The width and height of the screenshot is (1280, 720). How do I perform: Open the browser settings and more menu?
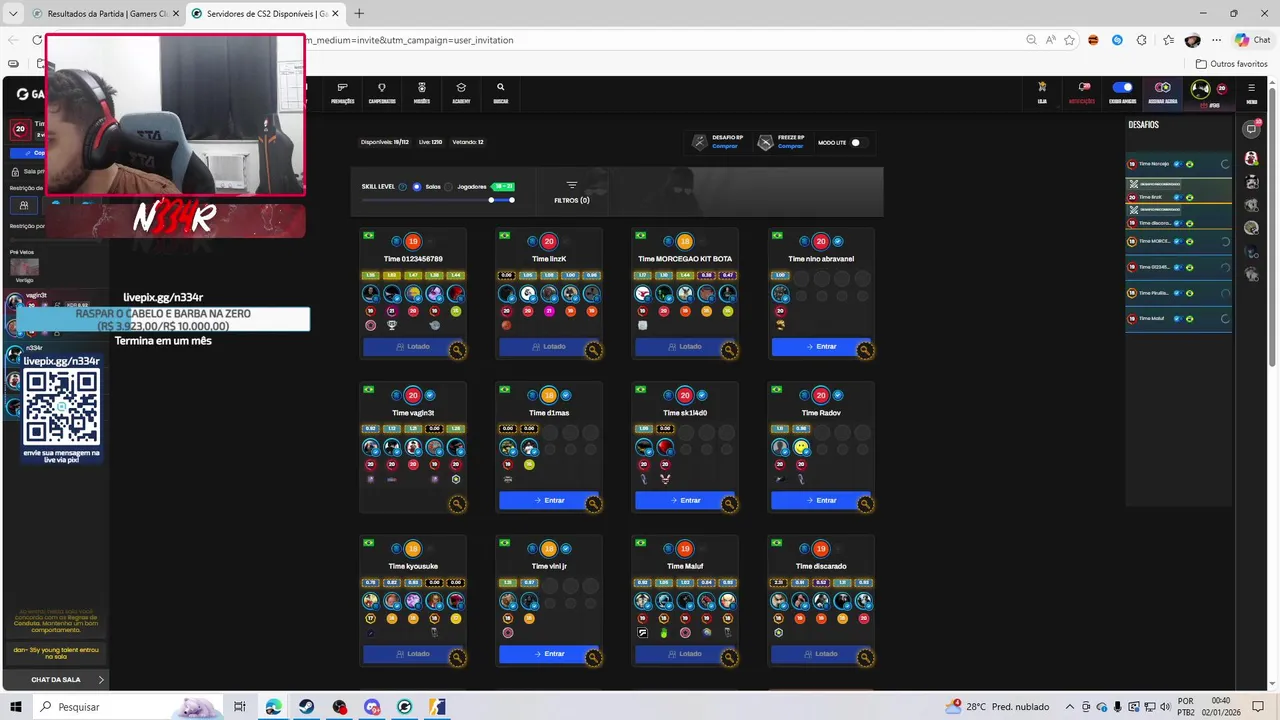[x=1217, y=40]
